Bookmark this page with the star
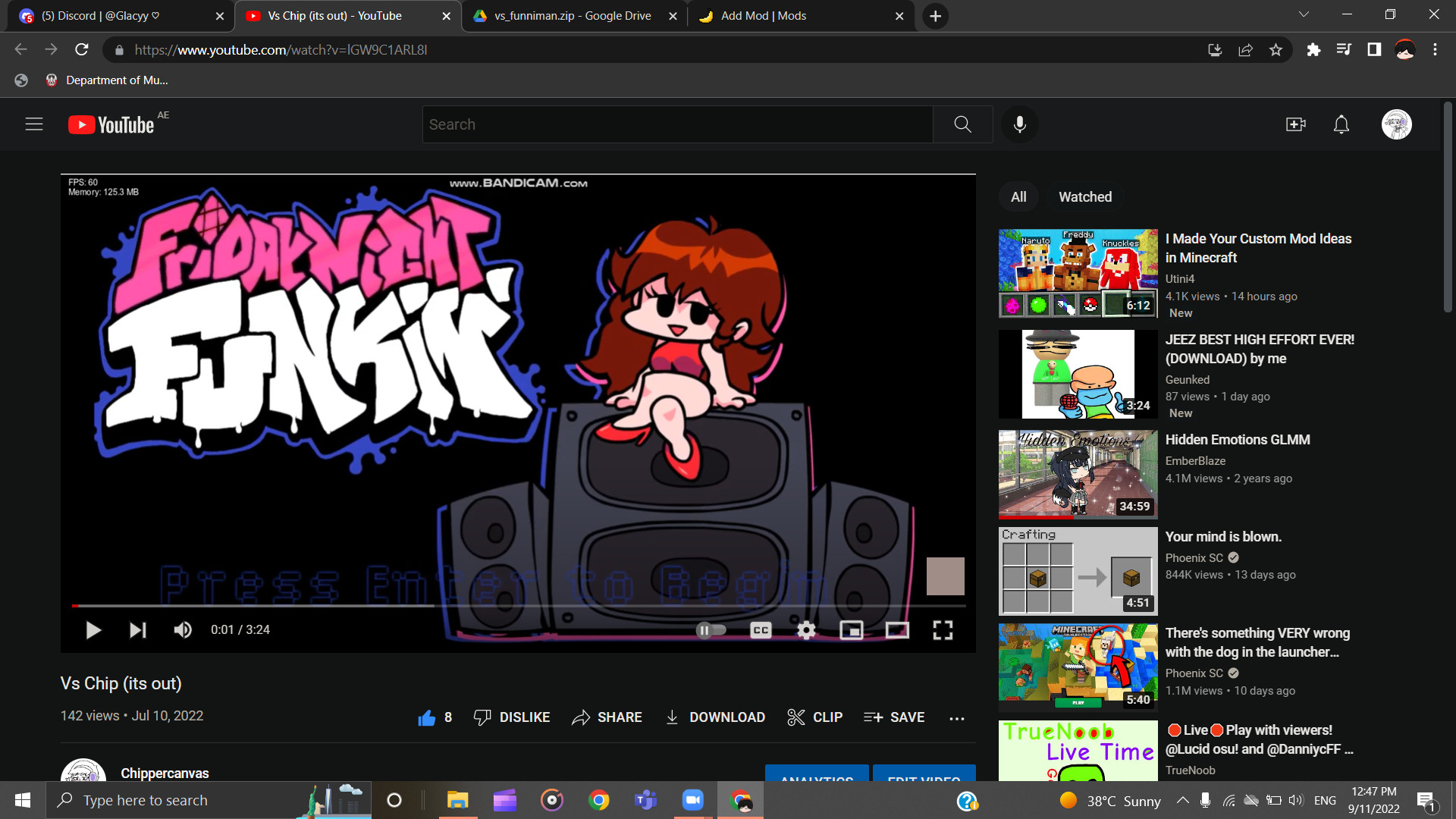Viewport: 1456px width, 819px height. point(1276,50)
